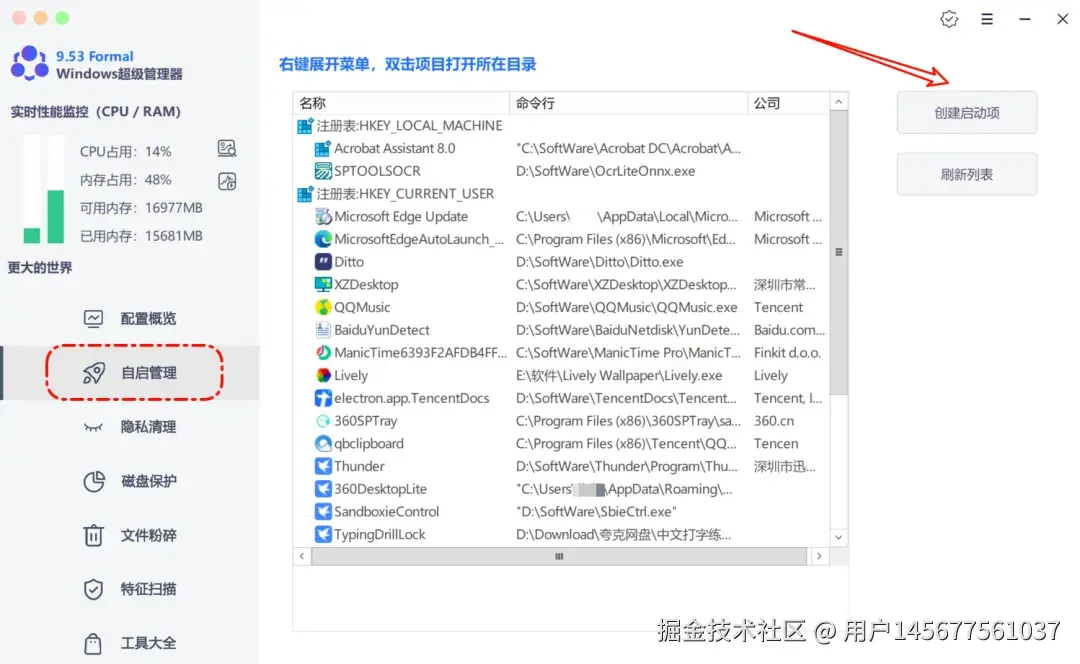The image size is (1080, 664).
Task: Open the 配置概览 menu item
Action: [129, 318]
